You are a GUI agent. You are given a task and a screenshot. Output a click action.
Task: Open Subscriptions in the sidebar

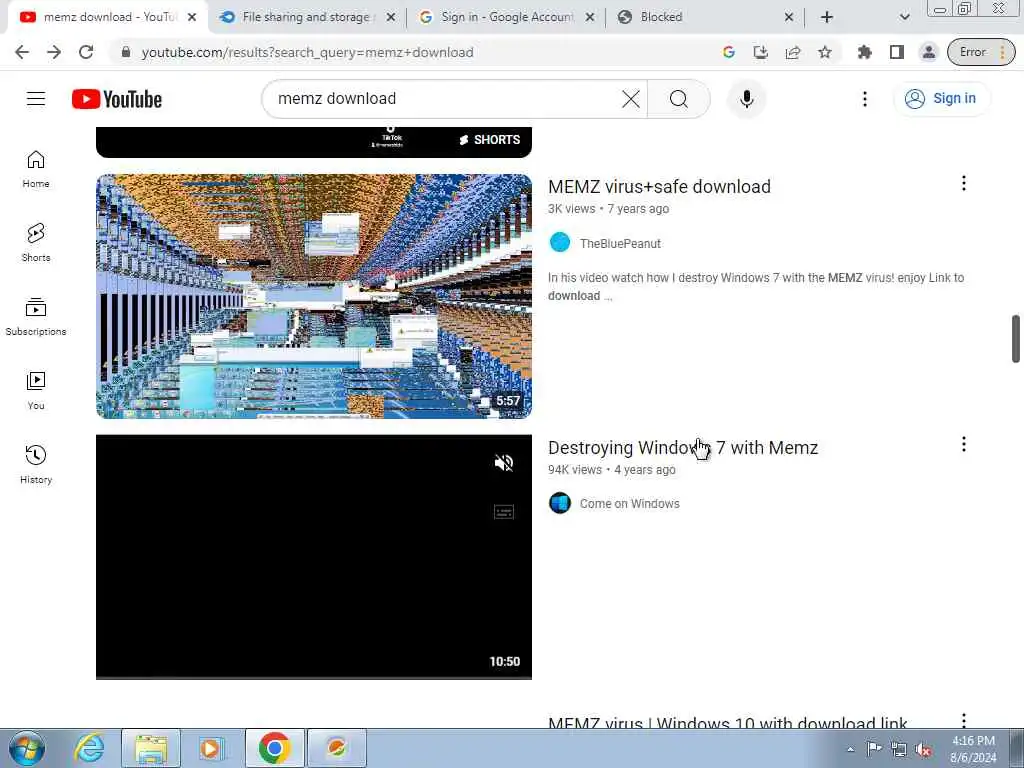tap(36, 317)
